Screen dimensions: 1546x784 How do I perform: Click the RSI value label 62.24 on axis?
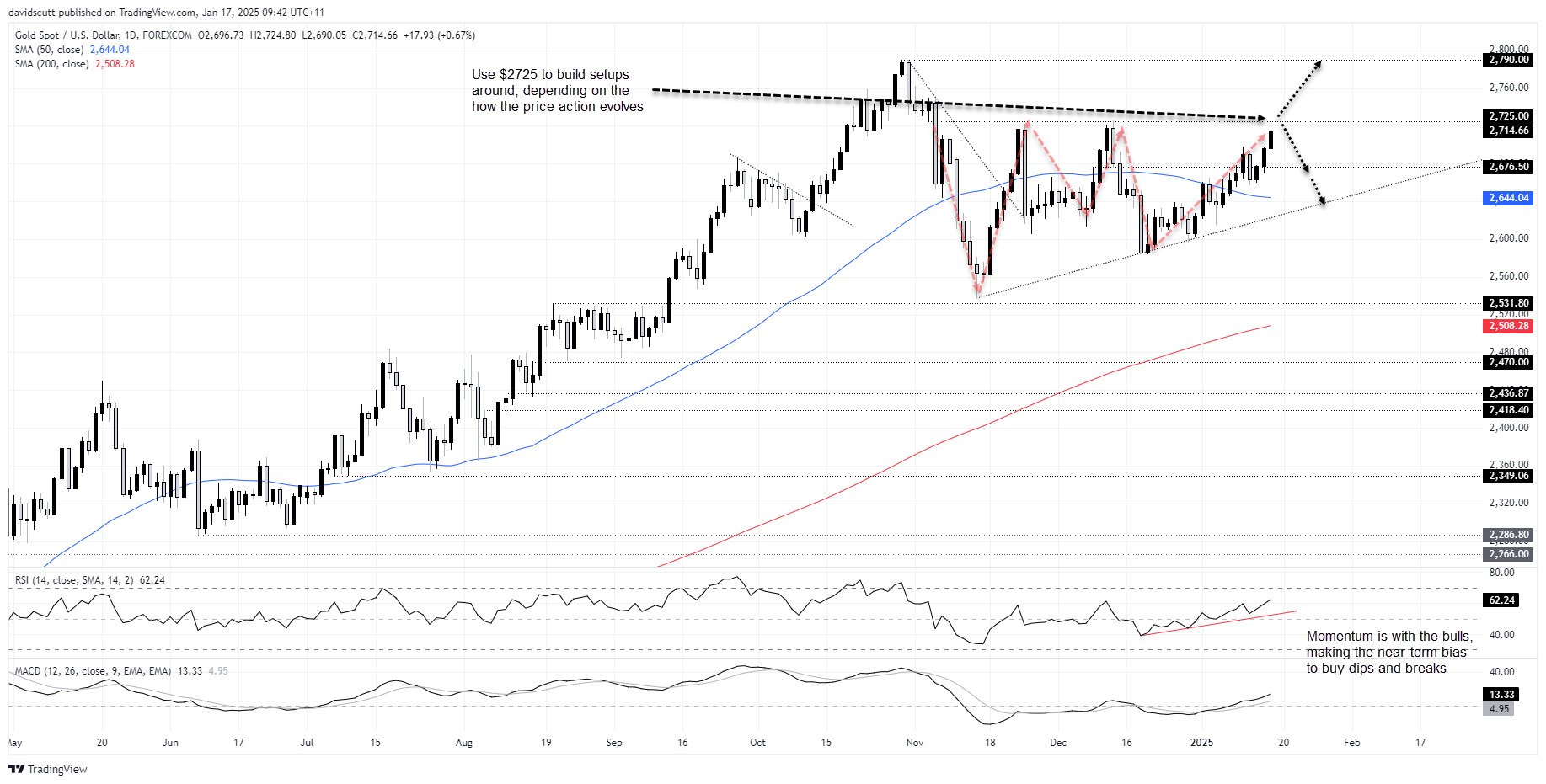[1501, 600]
